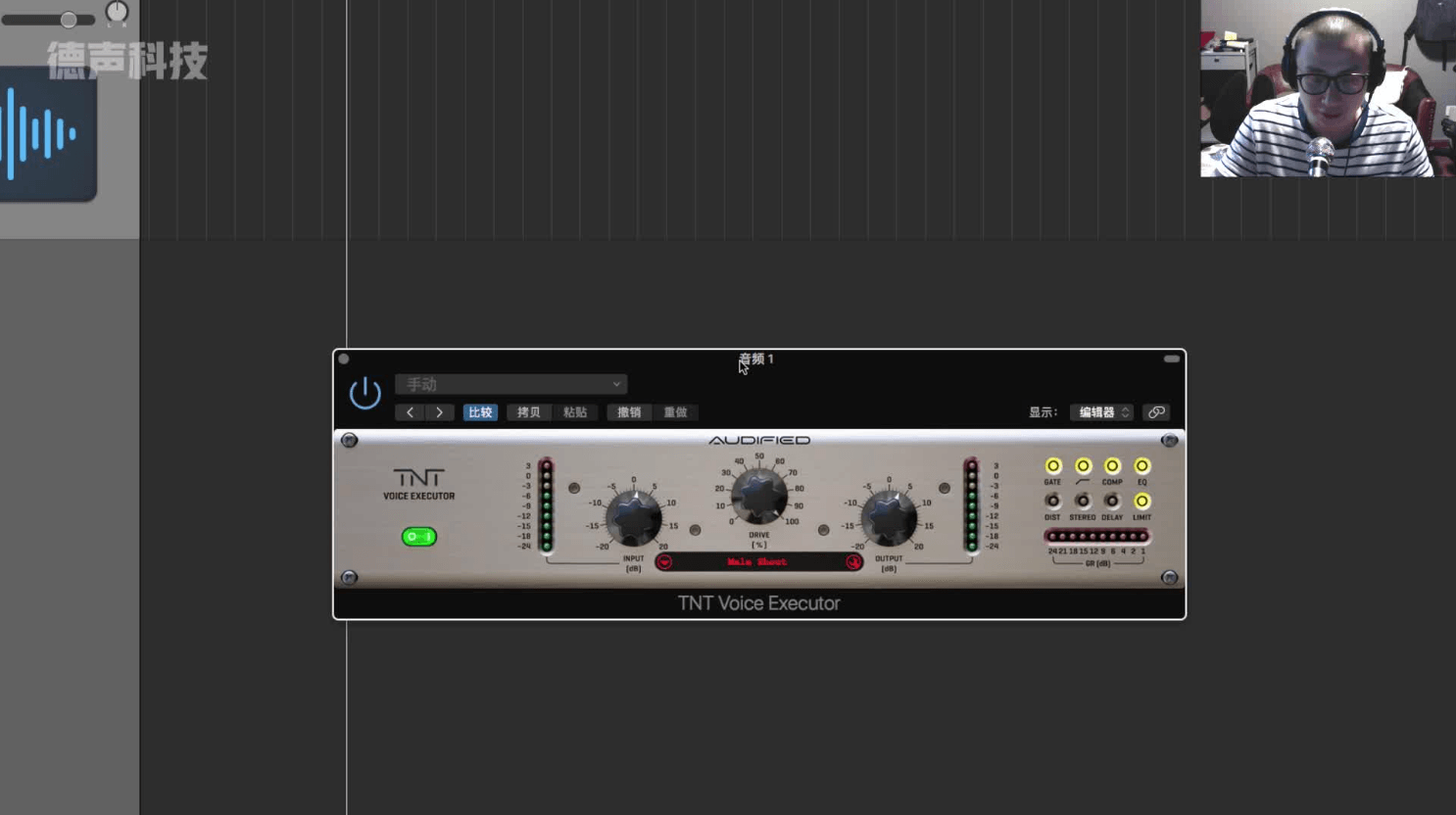Screen dimensions: 1456x815
Task: Toggle the plugin power bypass button
Action: 364,393
